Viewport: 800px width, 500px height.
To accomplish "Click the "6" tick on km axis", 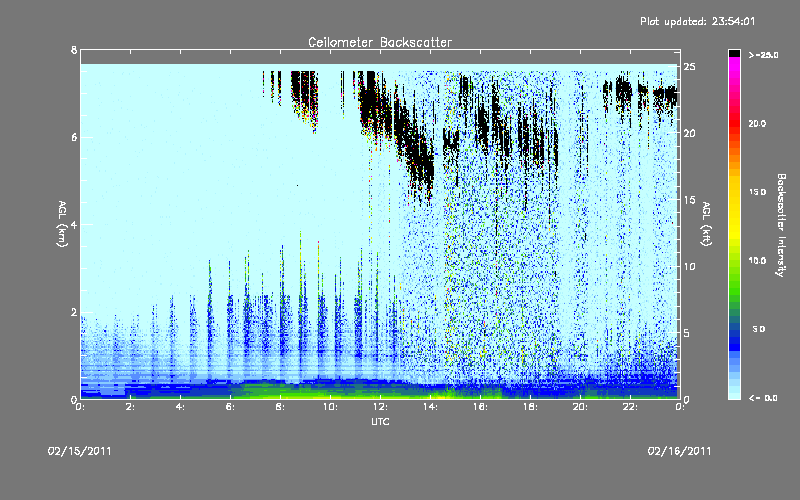I will (x=74, y=137).
